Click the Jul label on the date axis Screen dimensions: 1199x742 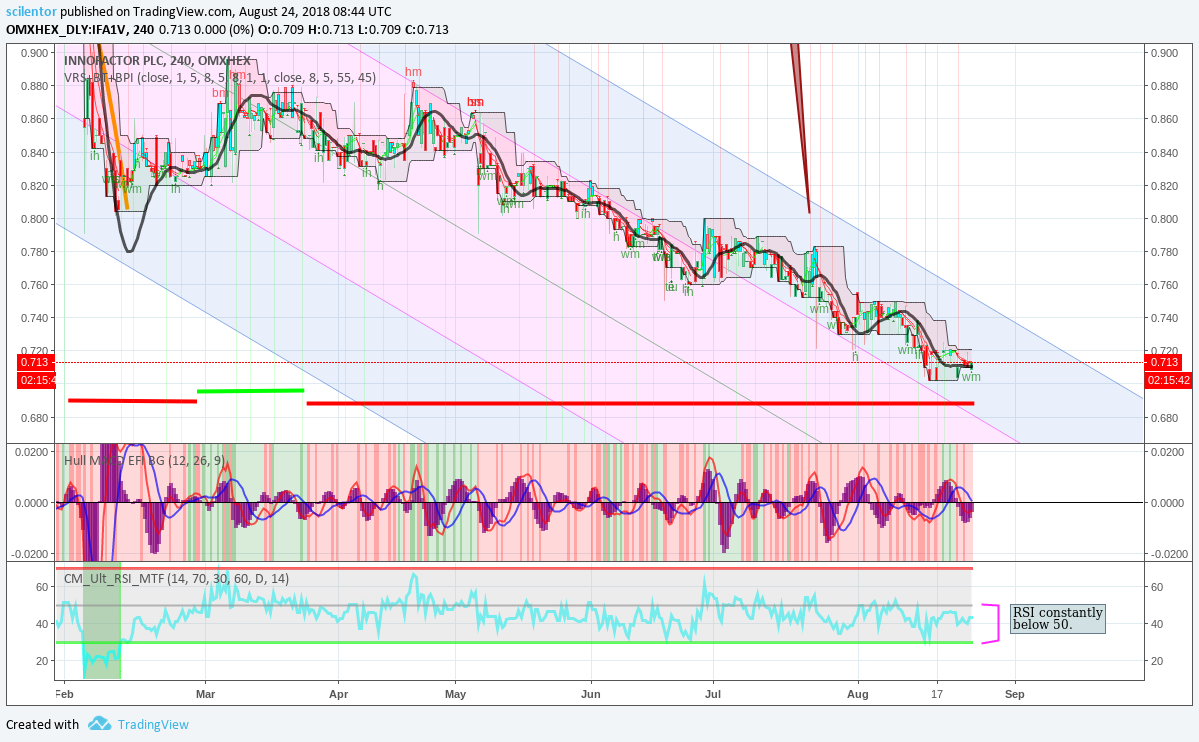click(713, 694)
